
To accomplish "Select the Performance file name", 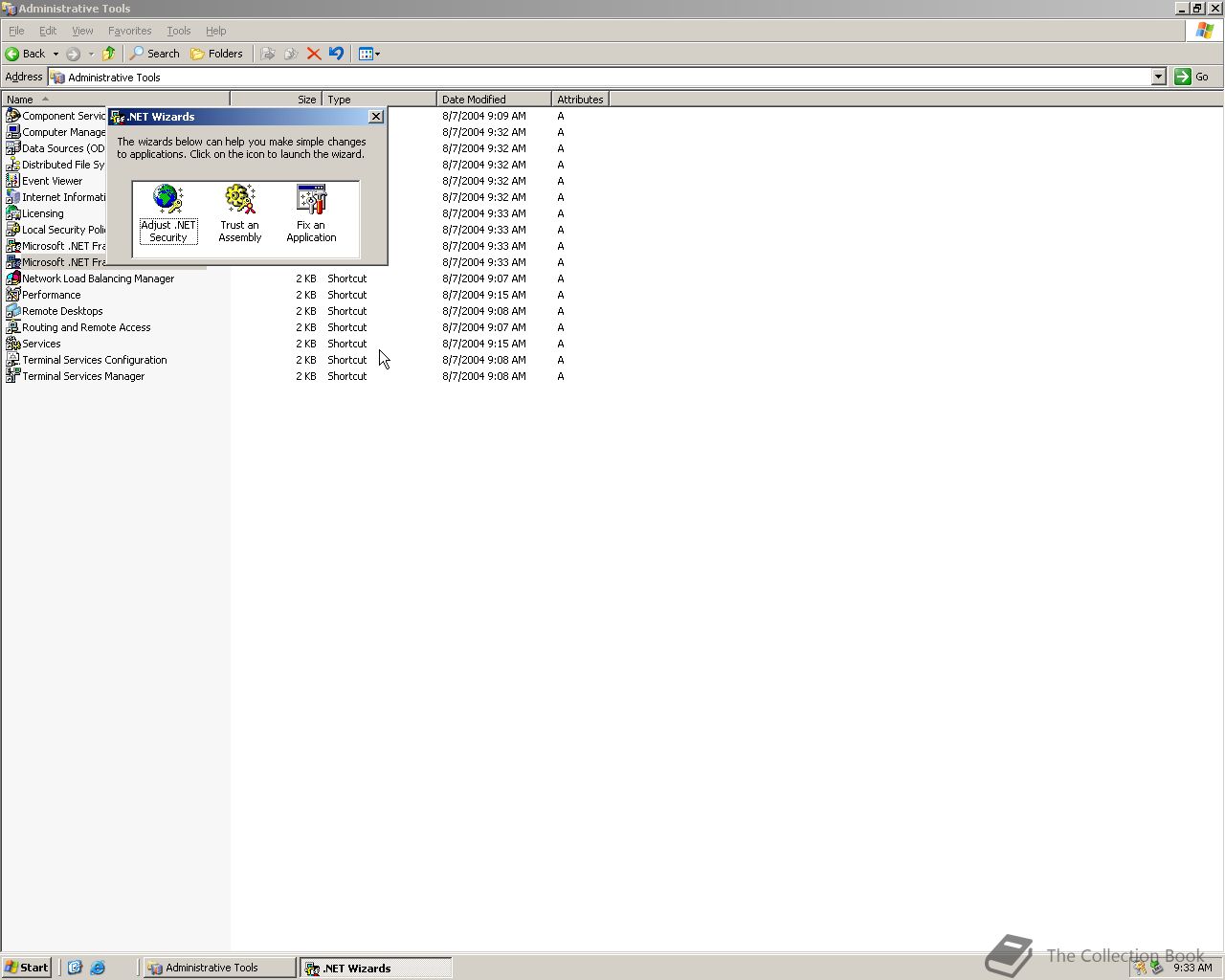I will 52,295.
